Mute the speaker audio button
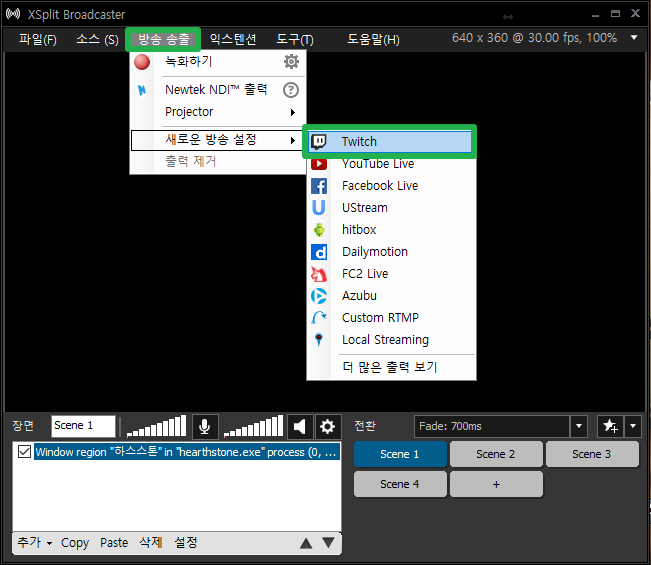This screenshot has width=651, height=565. (300, 426)
